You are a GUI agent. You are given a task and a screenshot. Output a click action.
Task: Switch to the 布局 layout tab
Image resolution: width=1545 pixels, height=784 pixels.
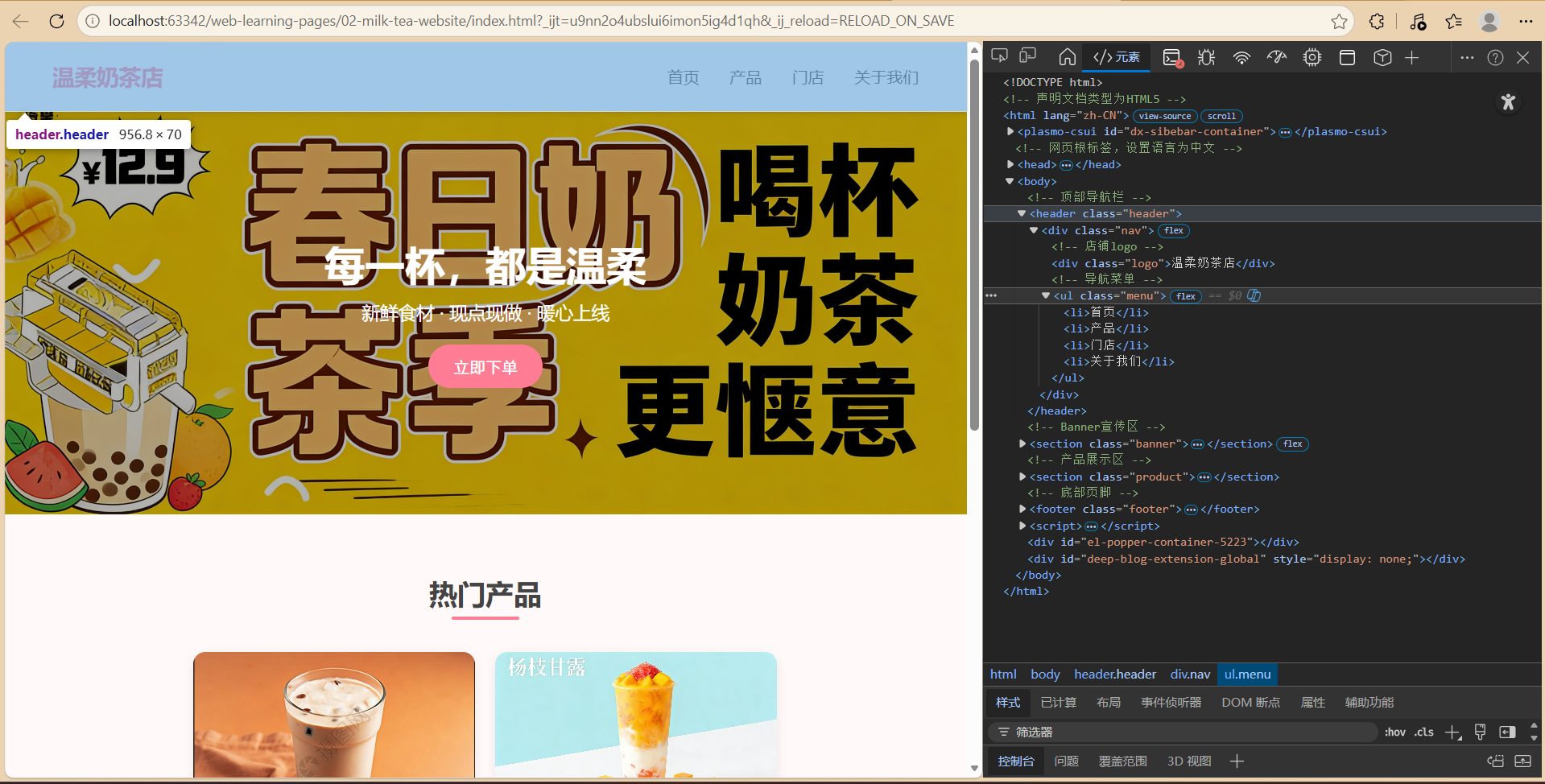click(1109, 703)
